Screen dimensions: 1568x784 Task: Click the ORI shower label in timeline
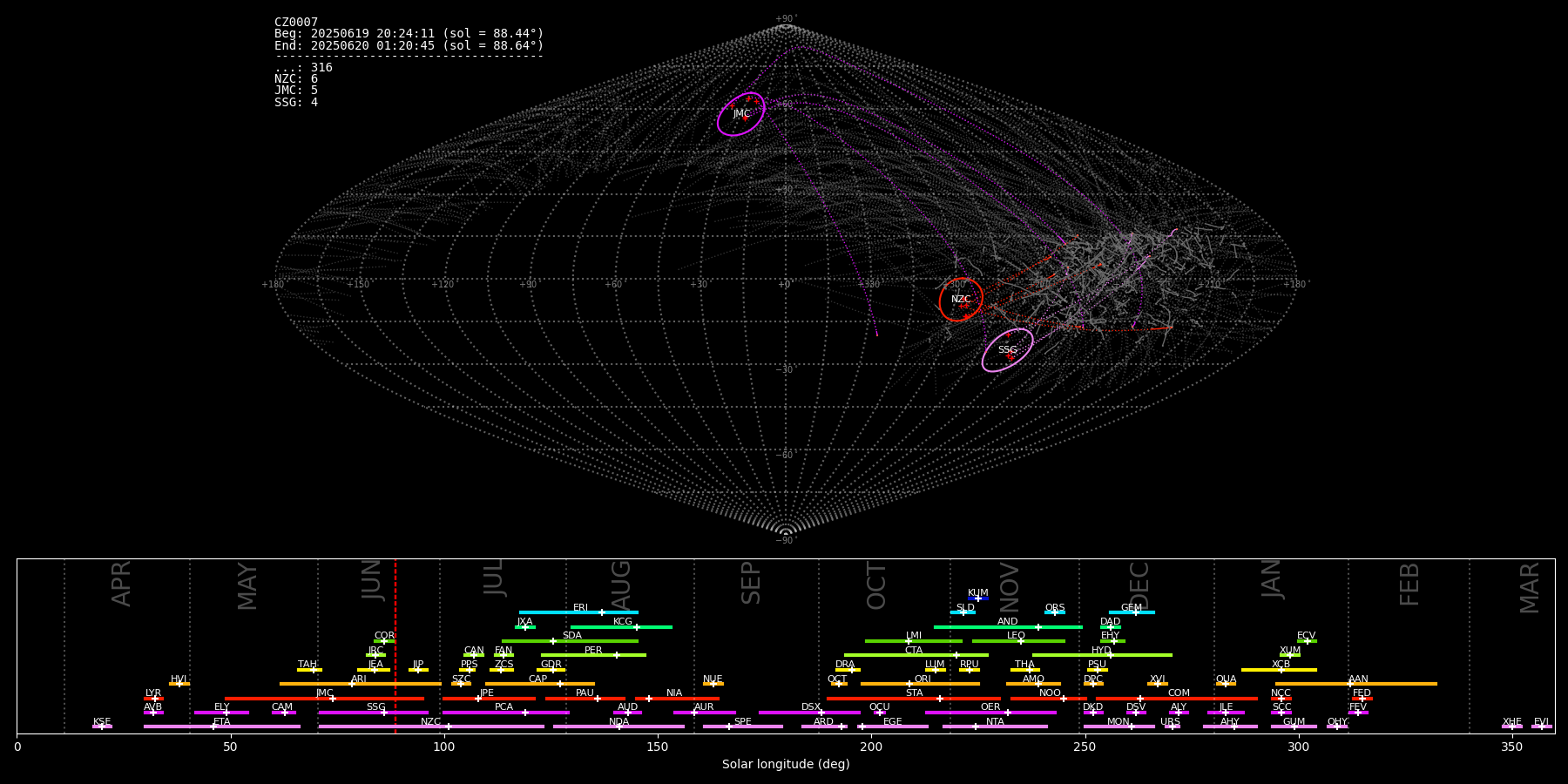[923, 679]
